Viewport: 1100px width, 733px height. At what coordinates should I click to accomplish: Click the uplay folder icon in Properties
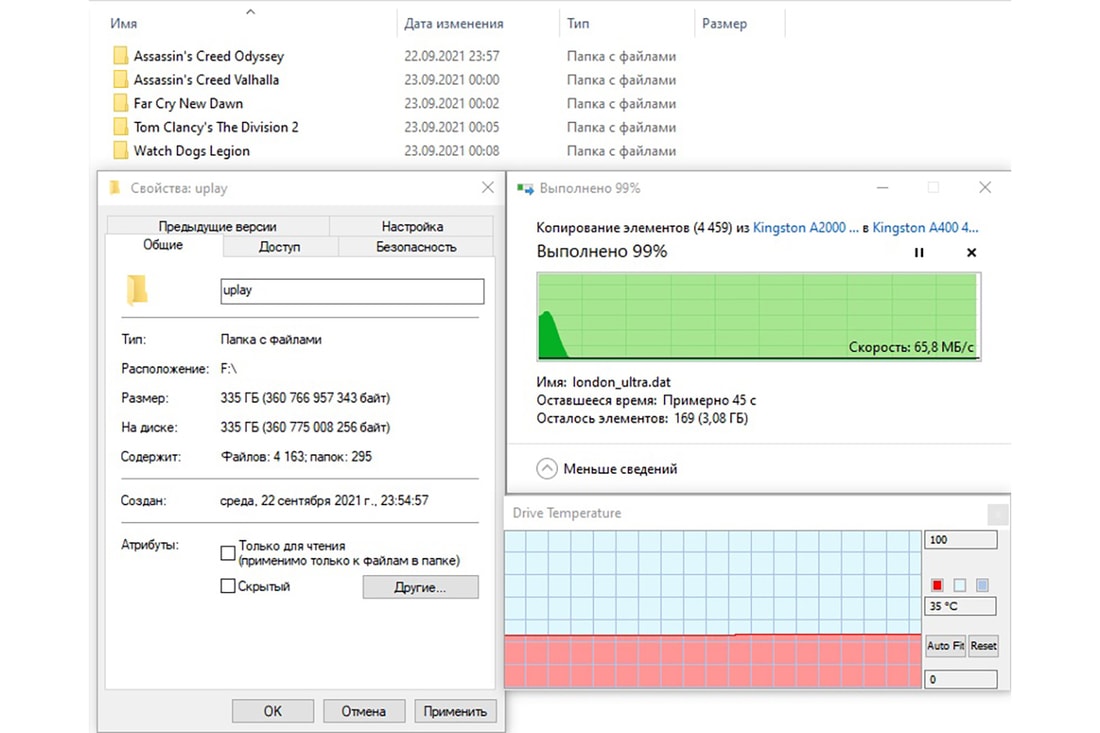click(x=137, y=290)
